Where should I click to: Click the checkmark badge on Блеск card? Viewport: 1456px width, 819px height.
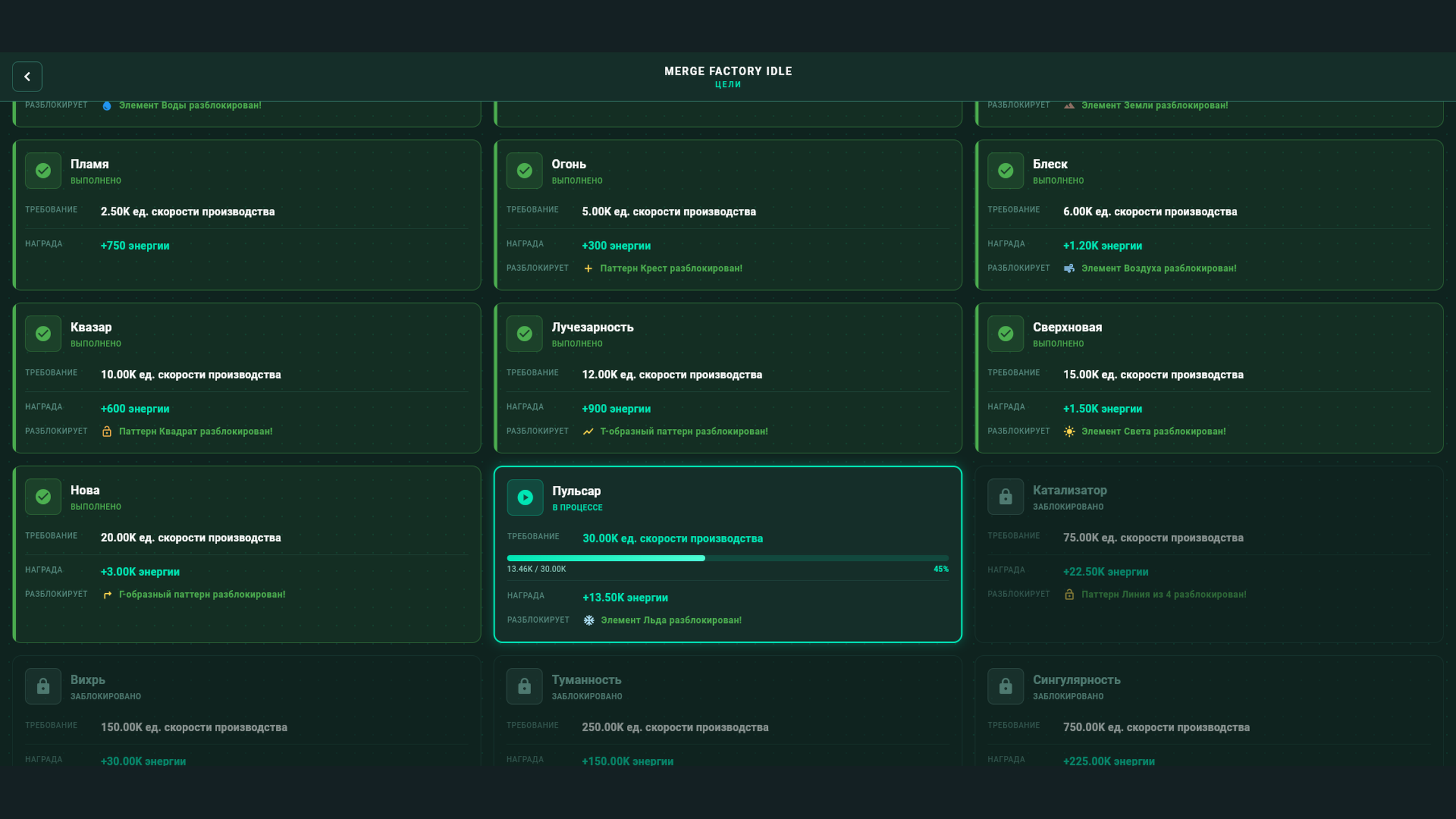pyautogui.click(x=1005, y=170)
